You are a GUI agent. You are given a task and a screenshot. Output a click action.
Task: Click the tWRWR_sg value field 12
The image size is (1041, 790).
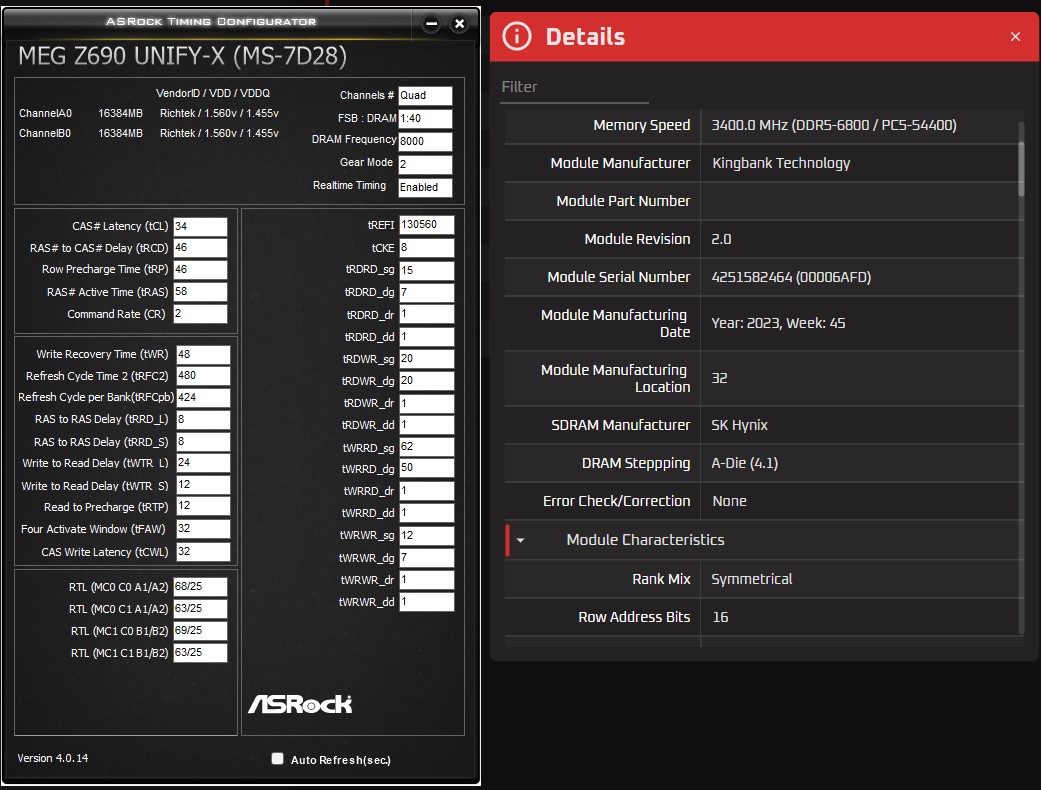[427, 535]
